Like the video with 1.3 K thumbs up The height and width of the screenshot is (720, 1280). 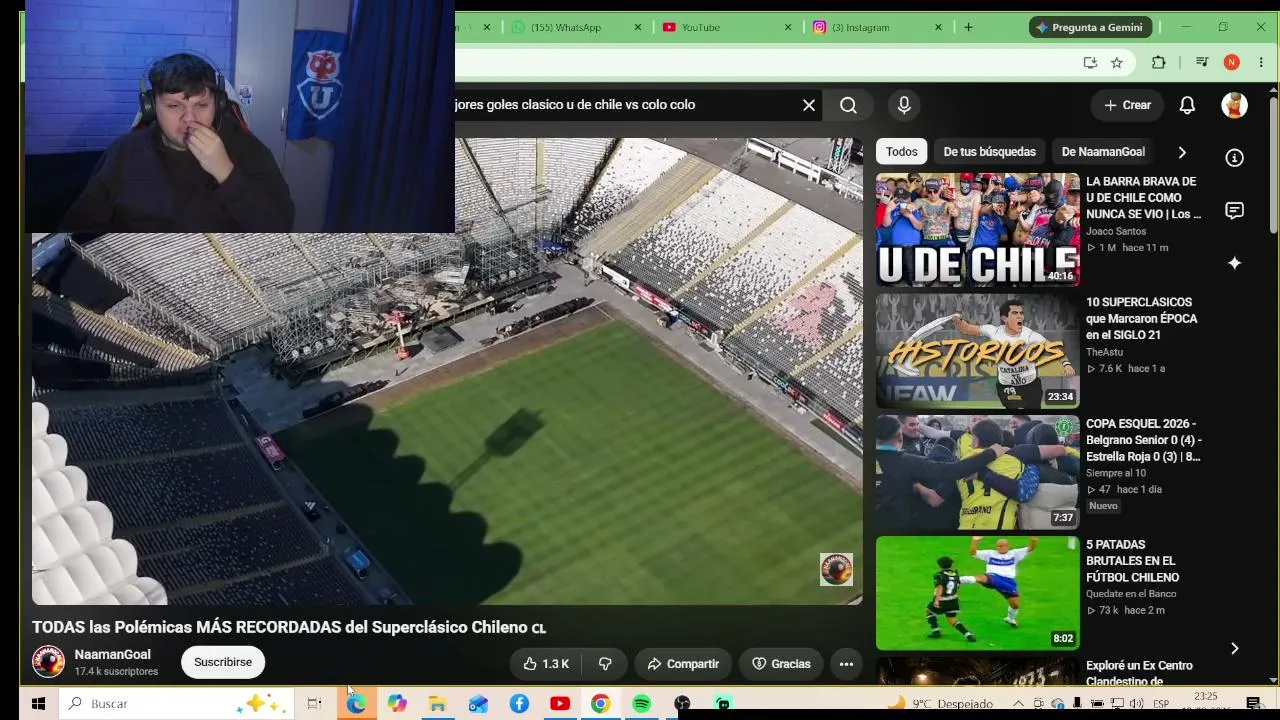tap(546, 664)
